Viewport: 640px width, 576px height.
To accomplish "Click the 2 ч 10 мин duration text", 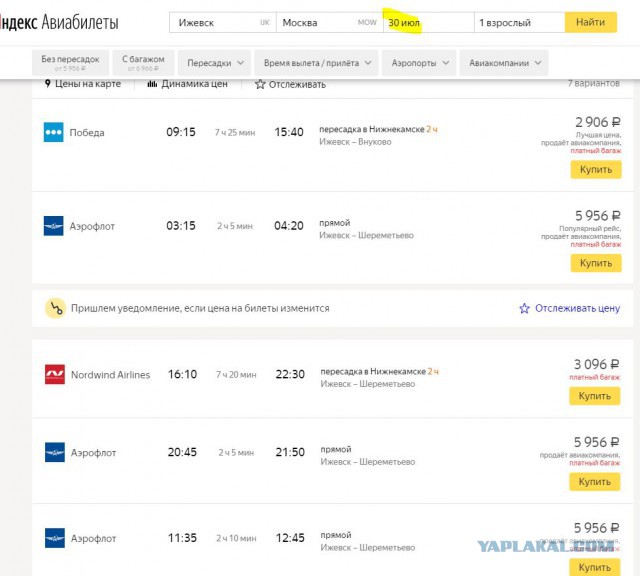I will [236, 538].
